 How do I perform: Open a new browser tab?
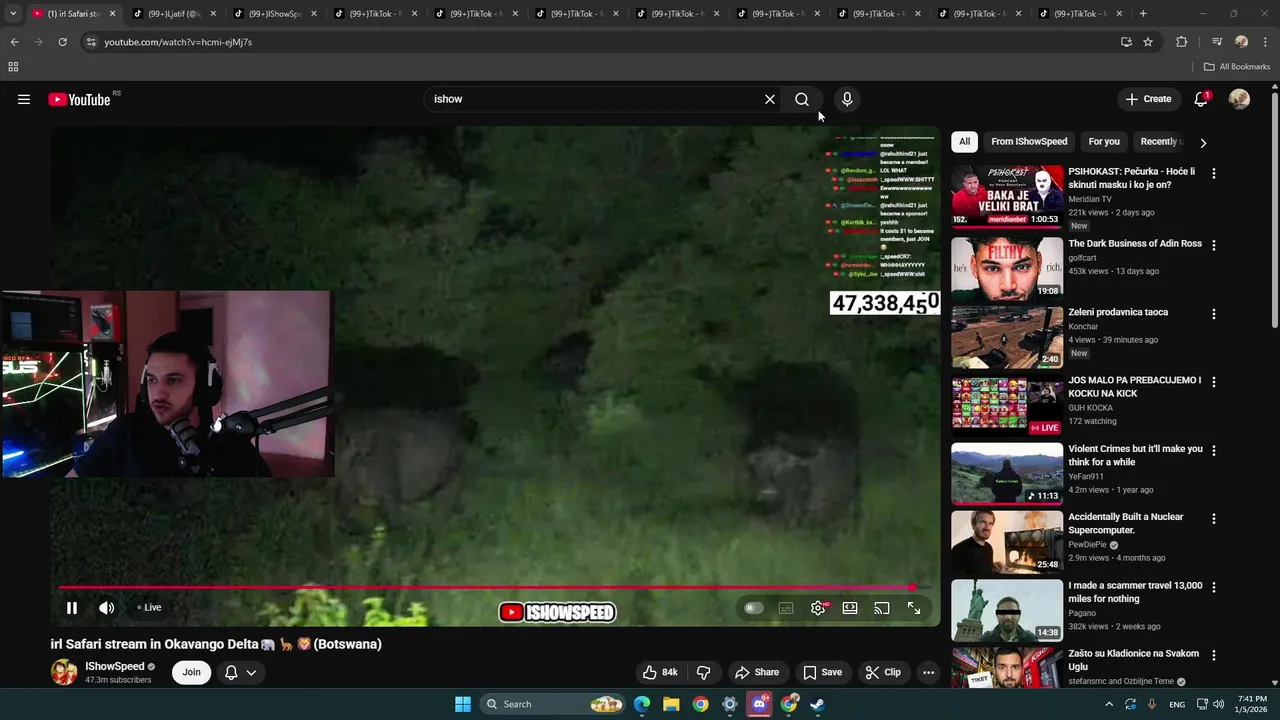[1143, 14]
